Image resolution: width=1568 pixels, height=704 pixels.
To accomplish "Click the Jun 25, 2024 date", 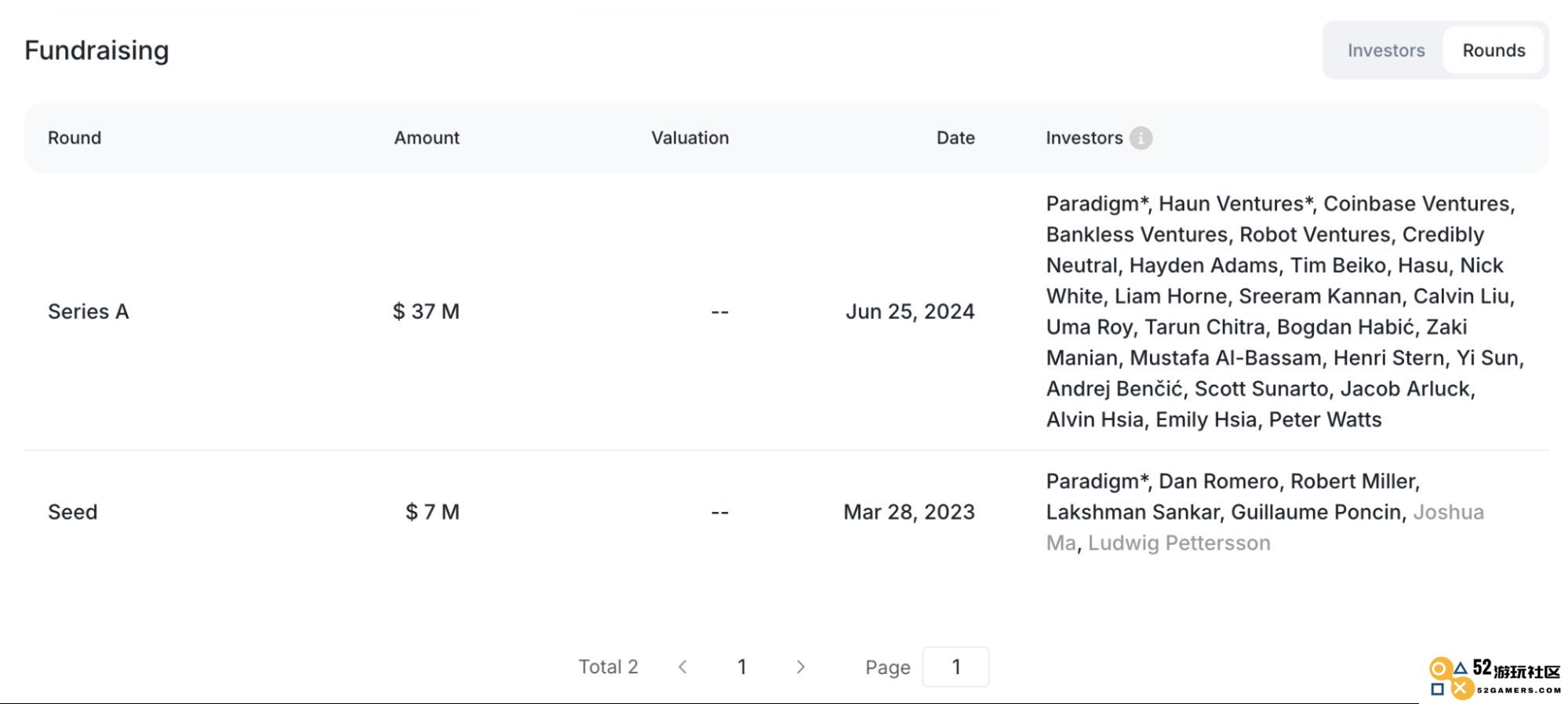I will pyautogui.click(x=910, y=312).
